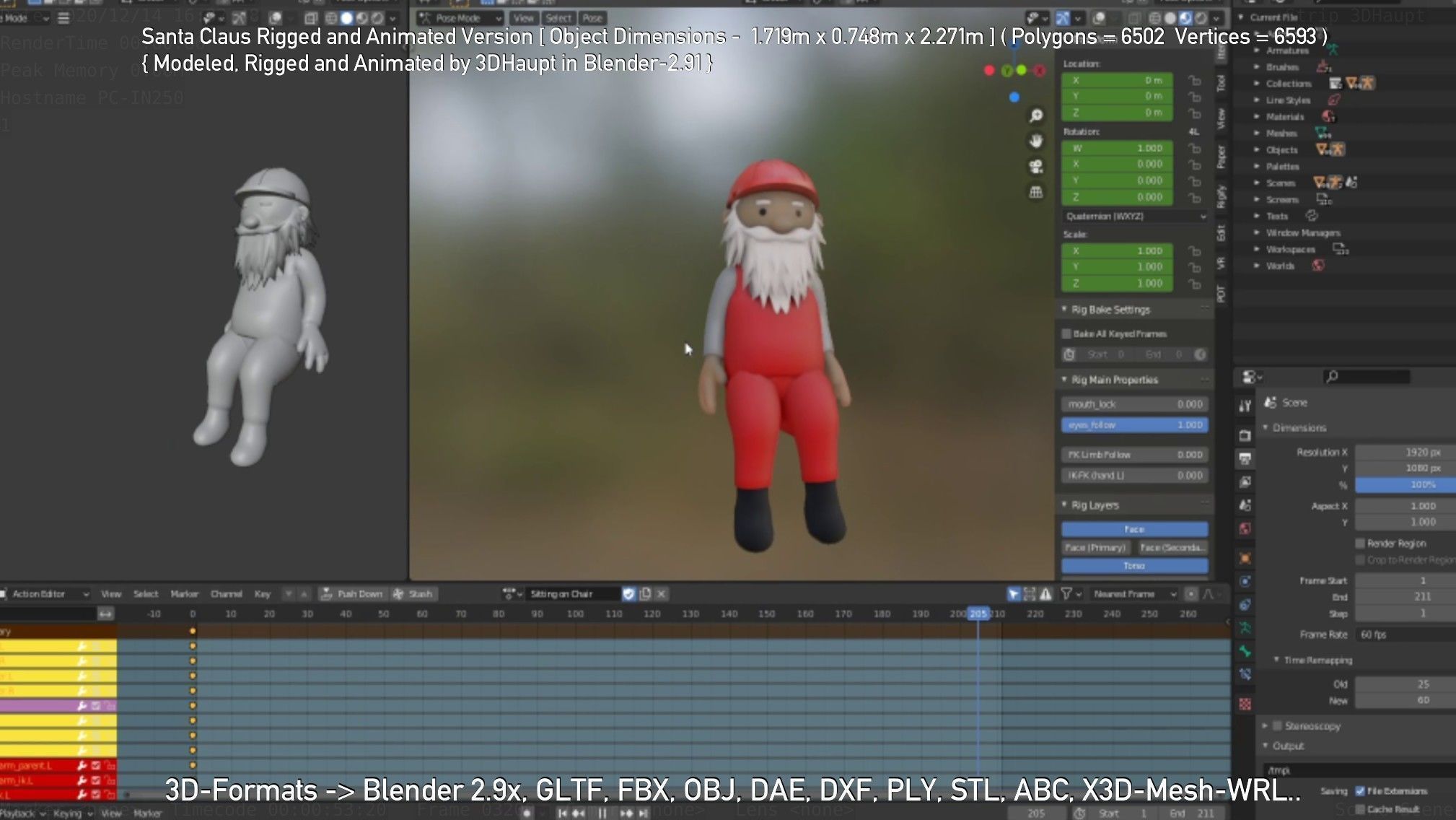Enable the Render Region checkbox

pyautogui.click(x=1360, y=543)
